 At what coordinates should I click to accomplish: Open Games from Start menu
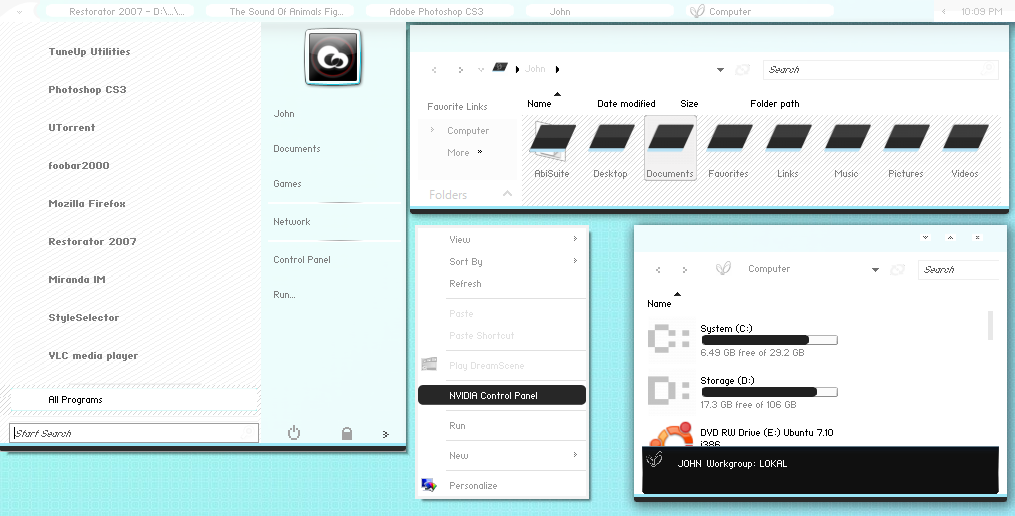pyautogui.click(x=287, y=184)
